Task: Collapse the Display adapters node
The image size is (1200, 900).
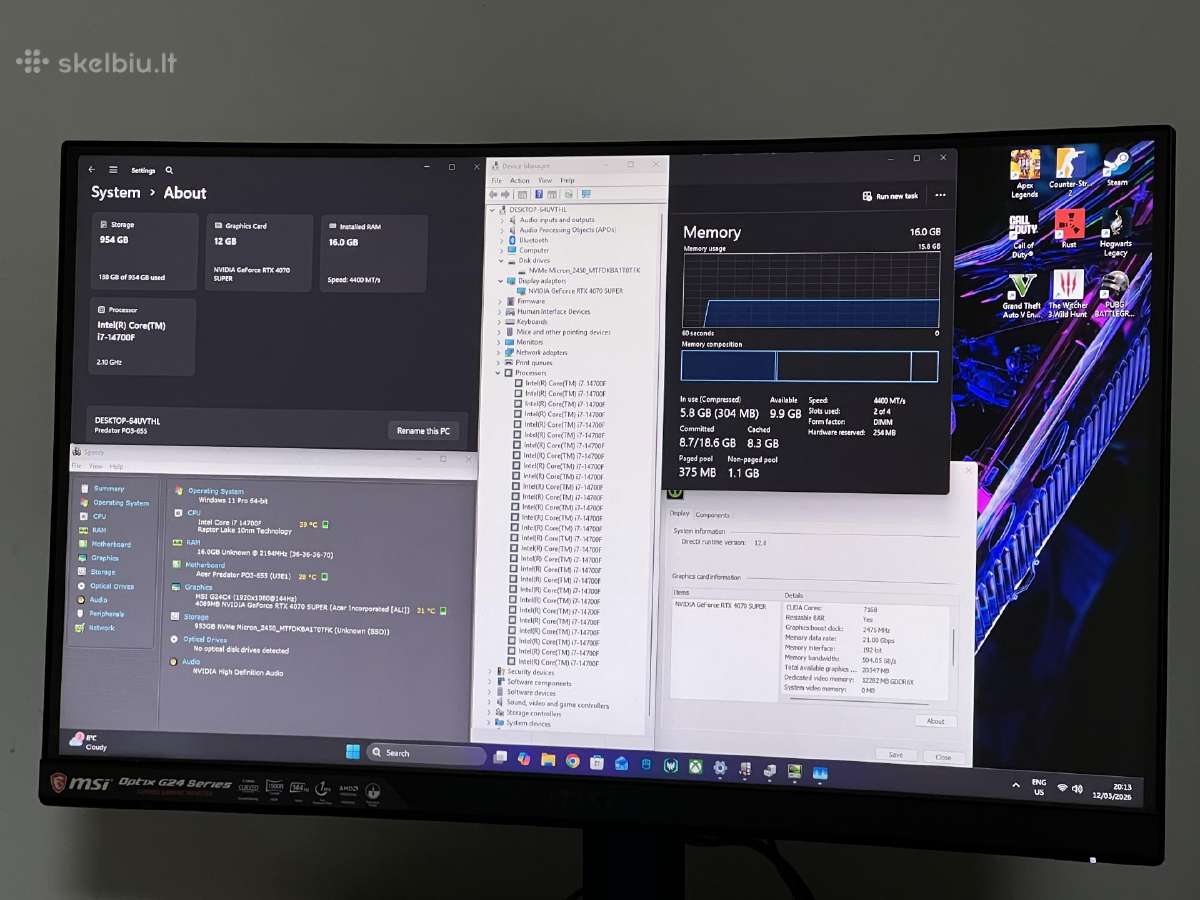Action: click(x=500, y=281)
